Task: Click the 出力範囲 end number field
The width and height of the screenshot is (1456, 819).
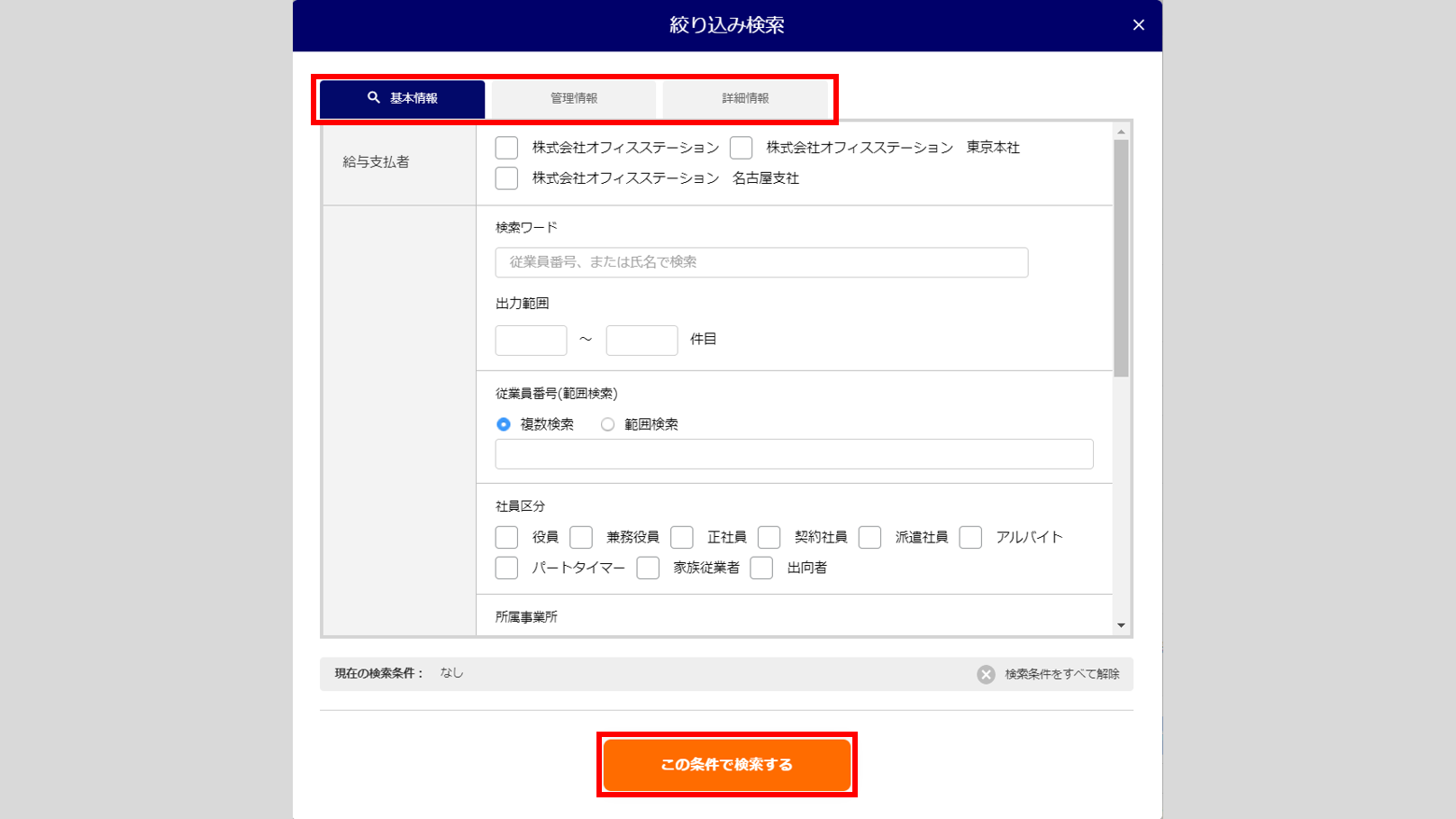Action: coord(642,340)
